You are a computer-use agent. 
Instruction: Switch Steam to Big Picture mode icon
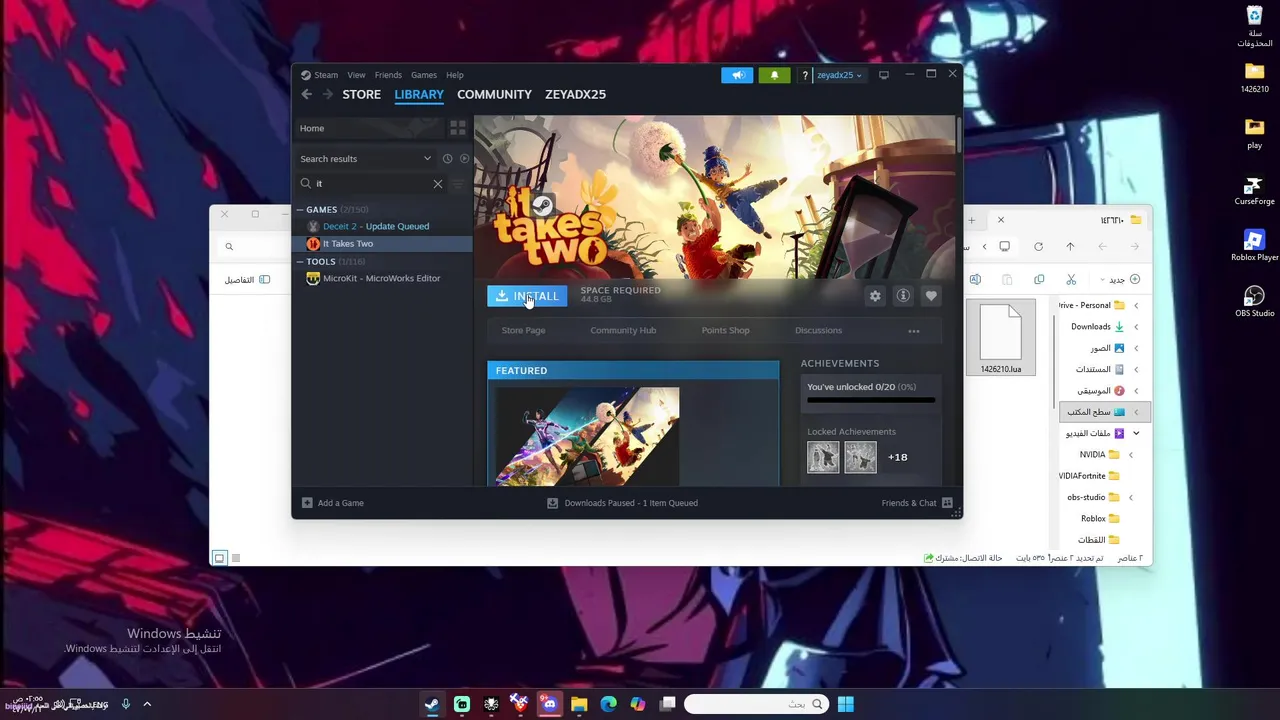[883, 75]
